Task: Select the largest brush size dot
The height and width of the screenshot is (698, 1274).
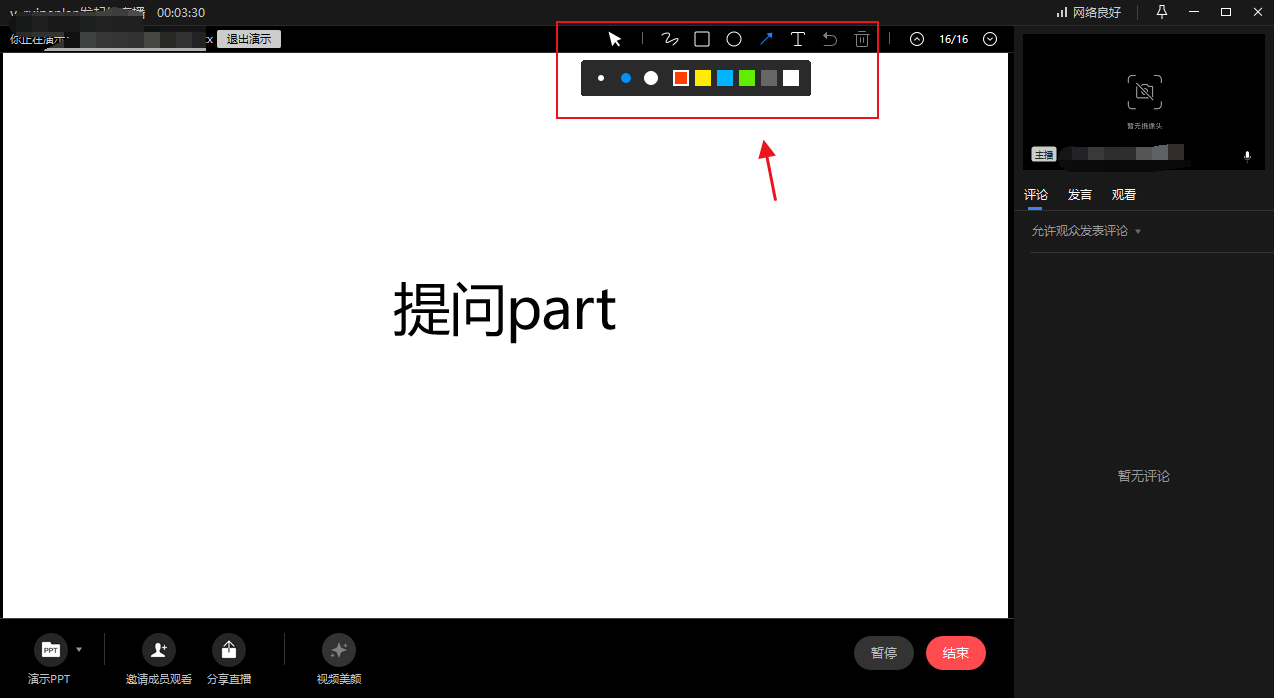Action: click(650, 77)
